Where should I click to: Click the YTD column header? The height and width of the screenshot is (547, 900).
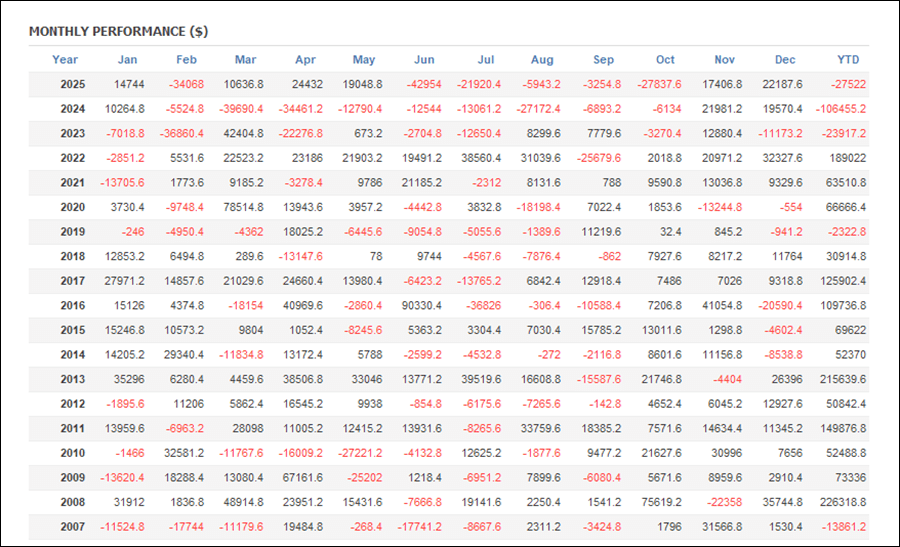(x=847, y=60)
